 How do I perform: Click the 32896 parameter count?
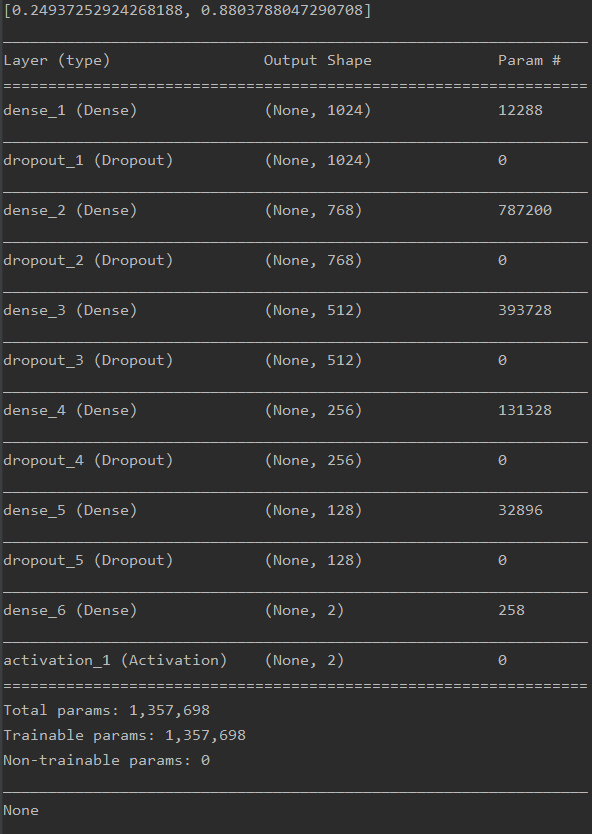(x=521, y=510)
